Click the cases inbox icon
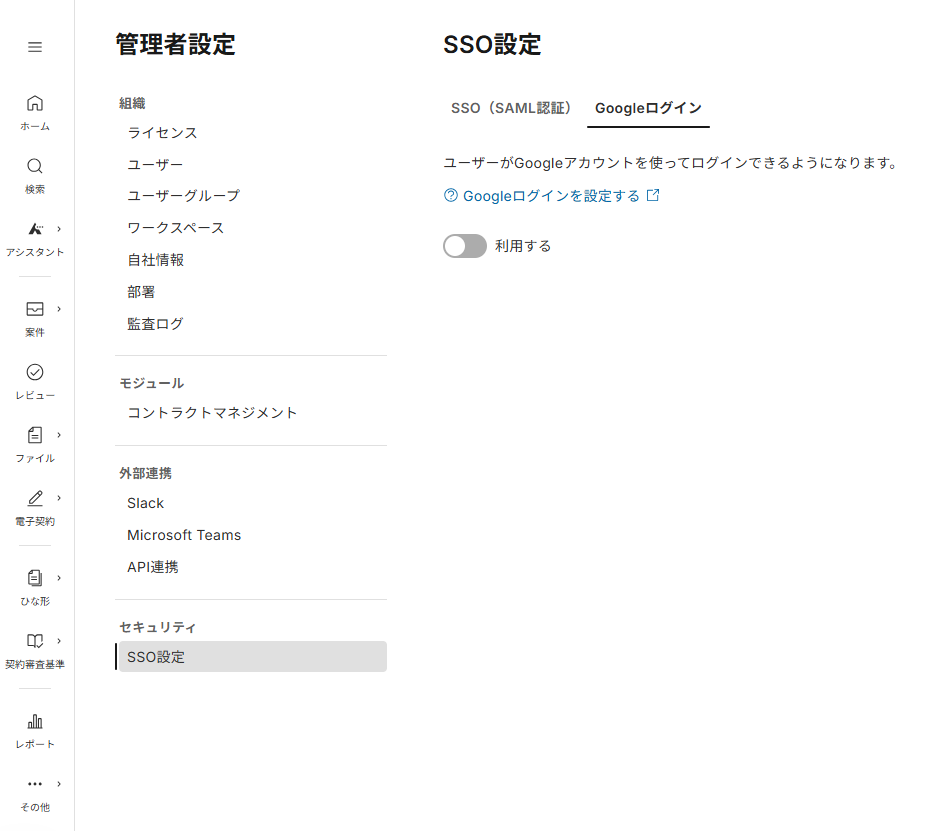 pos(35,309)
